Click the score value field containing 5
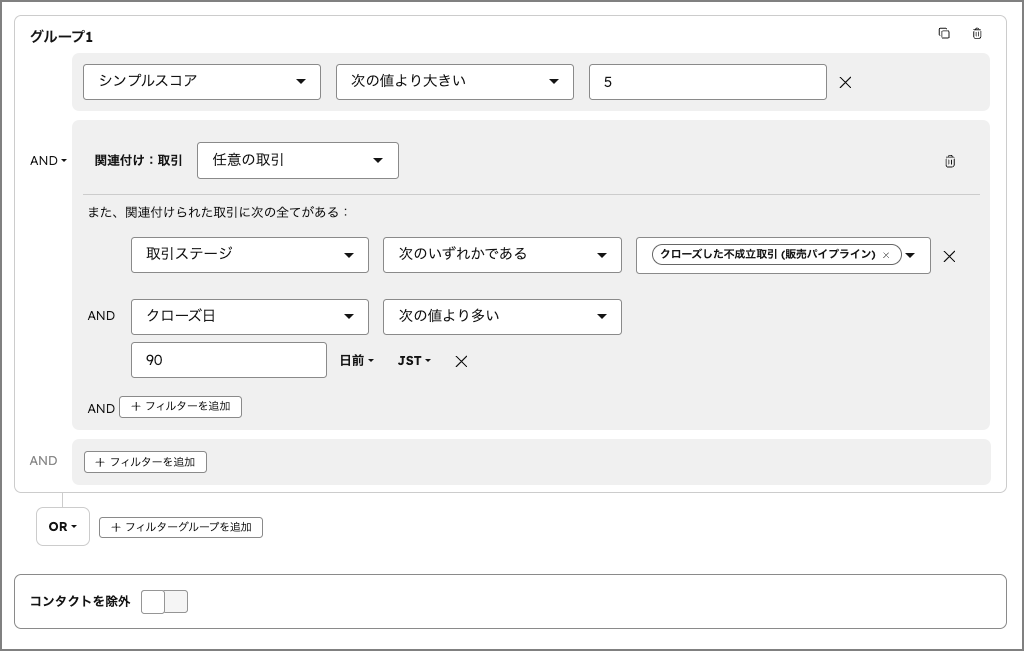Image resolution: width=1024 pixels, height=651 pixels. [707, 82]
